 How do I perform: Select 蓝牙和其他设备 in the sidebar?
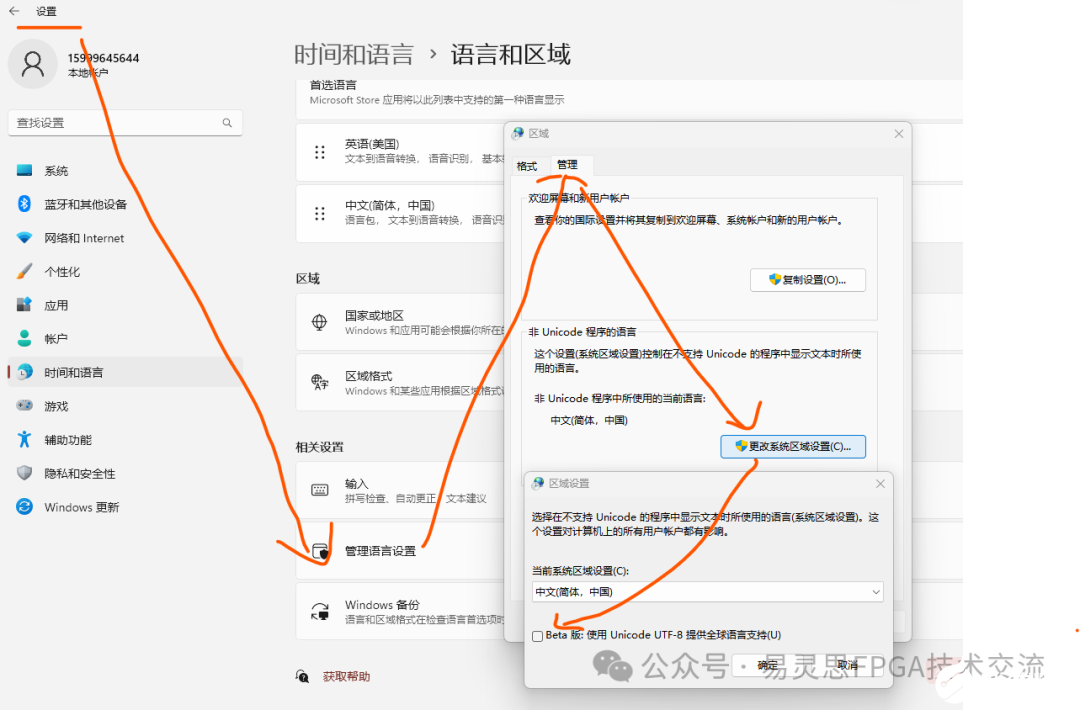(86, 204)
